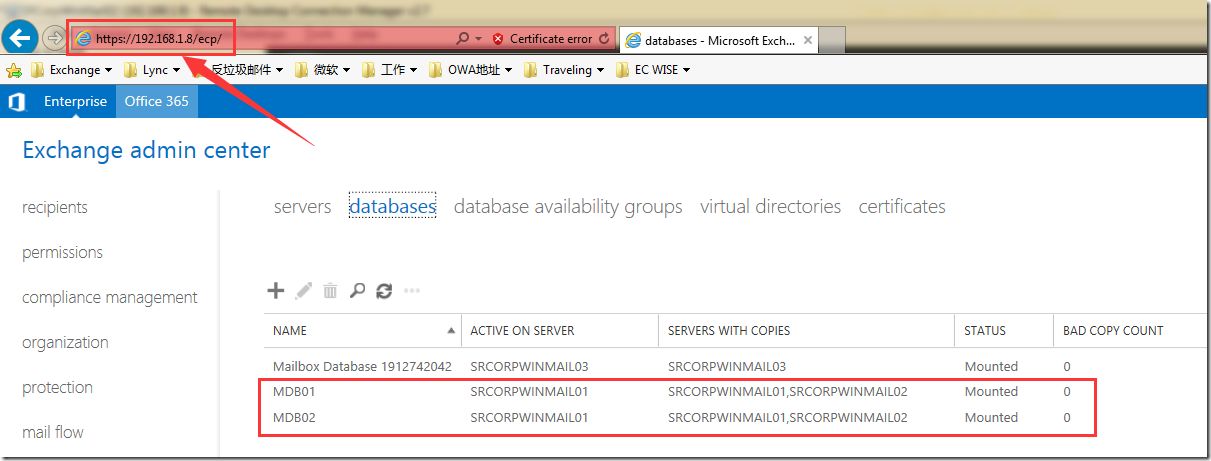Click the favorites star icon in bookmarks bar

pos(14,70)
